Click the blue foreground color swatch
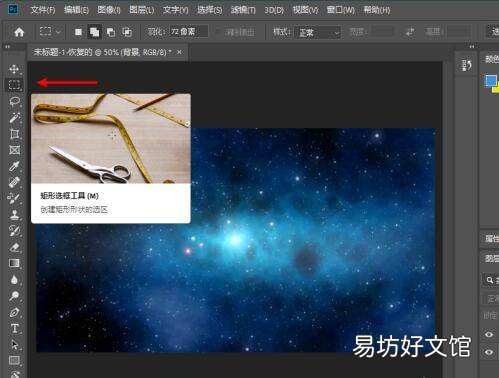The image size is (499, 378). 490,81
